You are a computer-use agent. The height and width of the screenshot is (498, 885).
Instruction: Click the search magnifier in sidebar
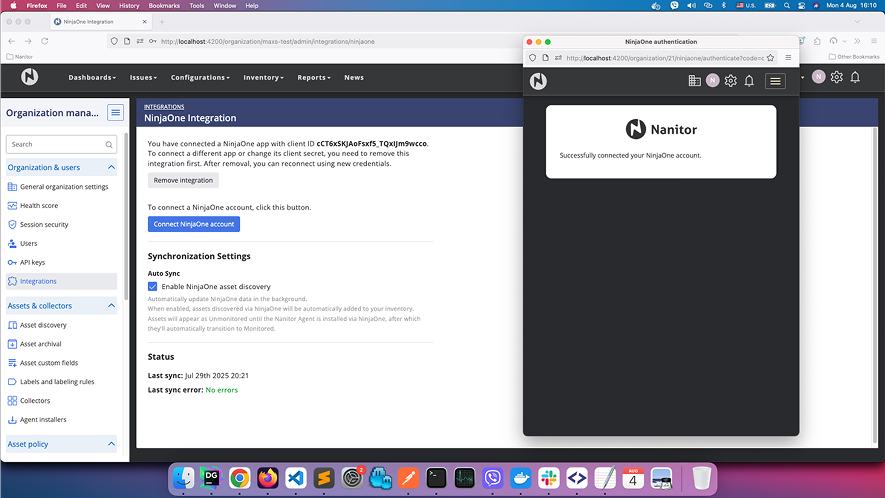(110, 144)
